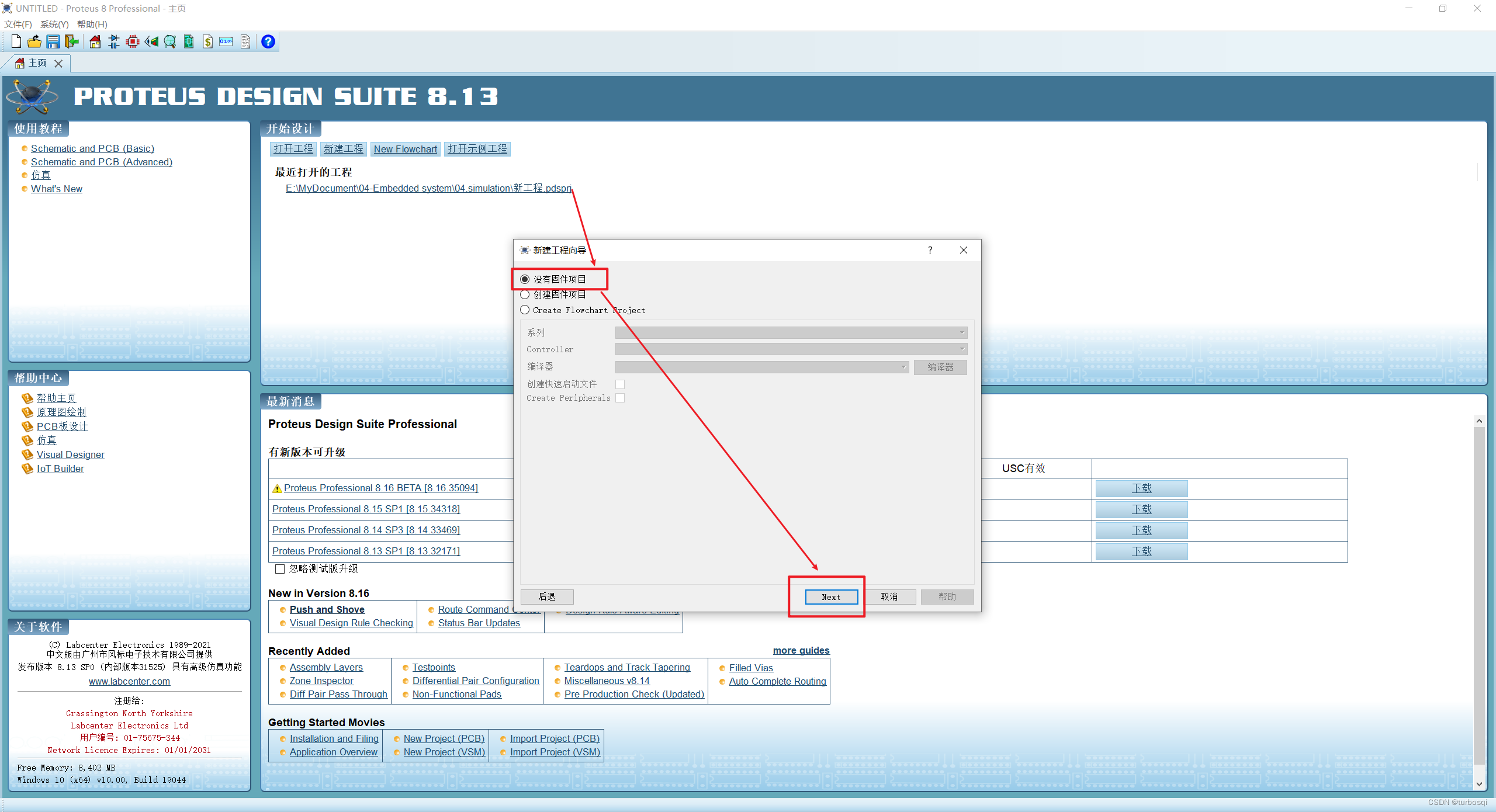Open 帮助主页 in help center

click(56, 398)
